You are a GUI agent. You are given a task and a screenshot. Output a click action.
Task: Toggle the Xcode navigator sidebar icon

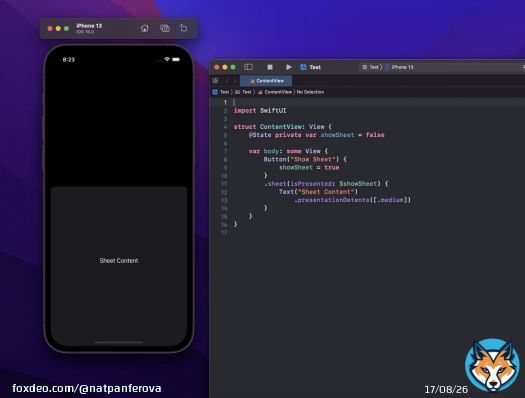click(248, 67)
